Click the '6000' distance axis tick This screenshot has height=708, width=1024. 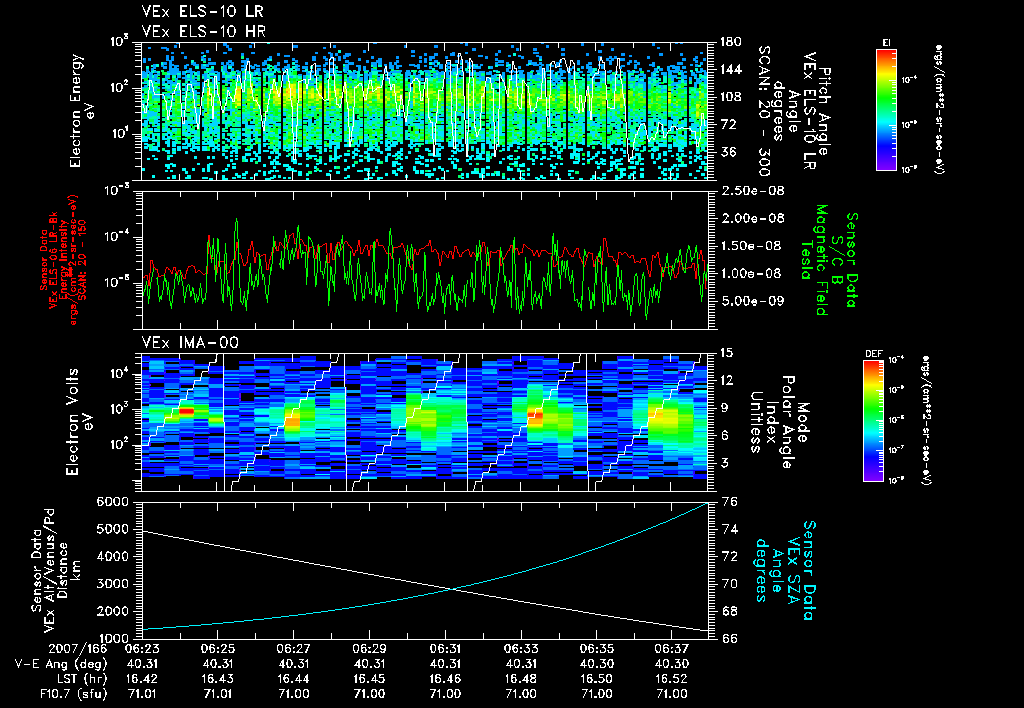112,502
